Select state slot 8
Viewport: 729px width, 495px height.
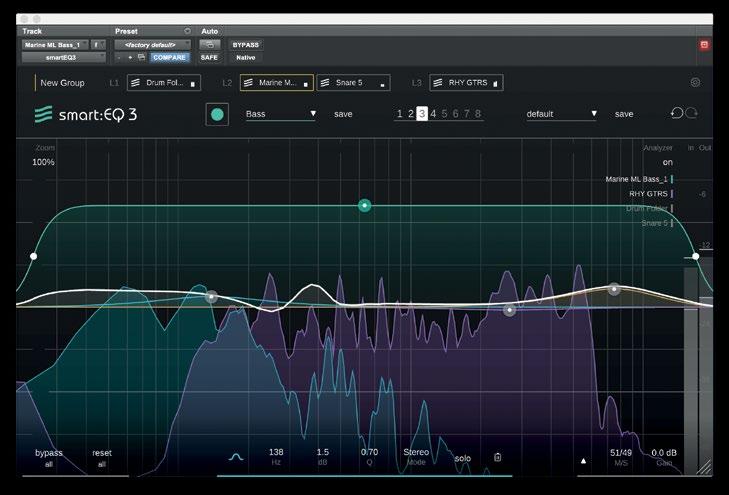[x=477, y=114]
